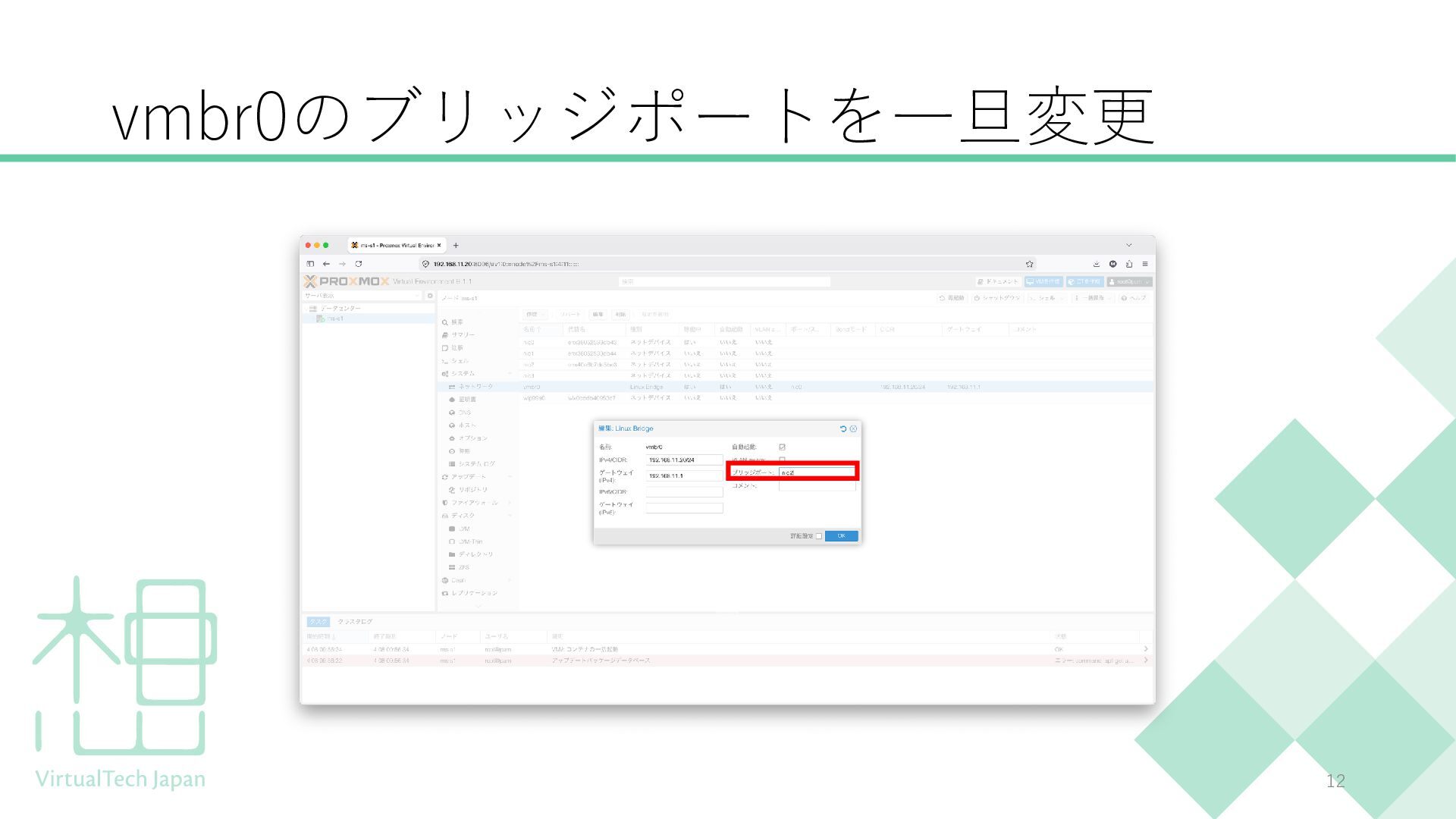Open the ZFS disk section
This screenshot has width=1456, height=819.
(x=463, y=567)
